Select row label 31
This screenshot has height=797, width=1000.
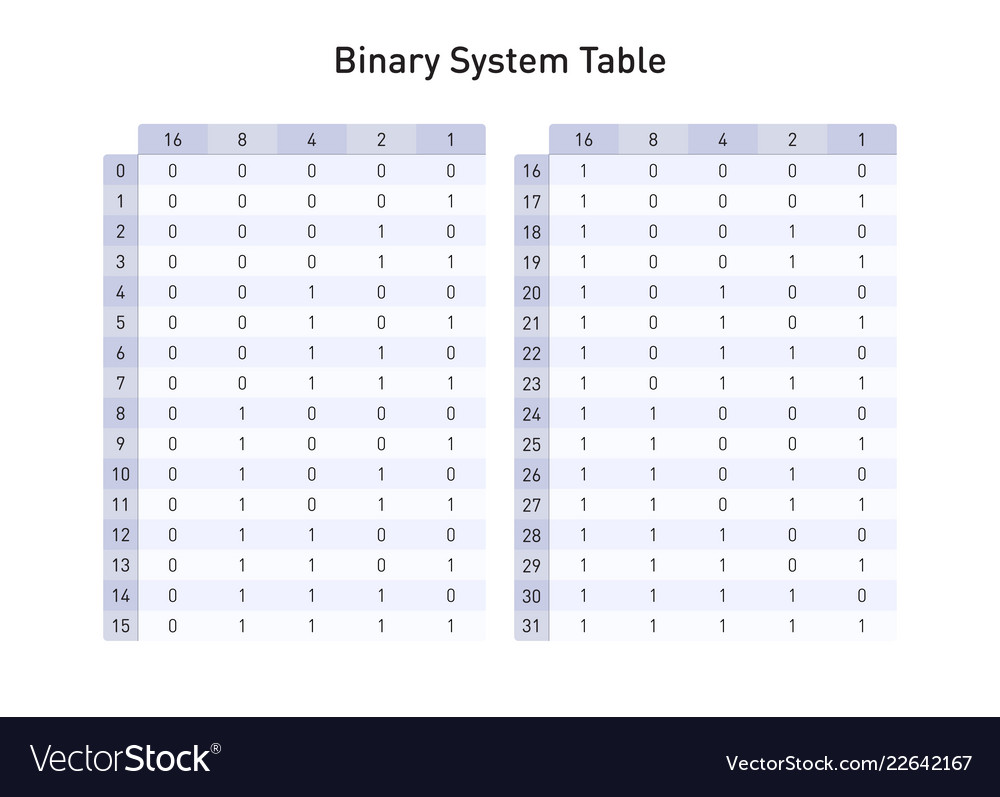532,627
